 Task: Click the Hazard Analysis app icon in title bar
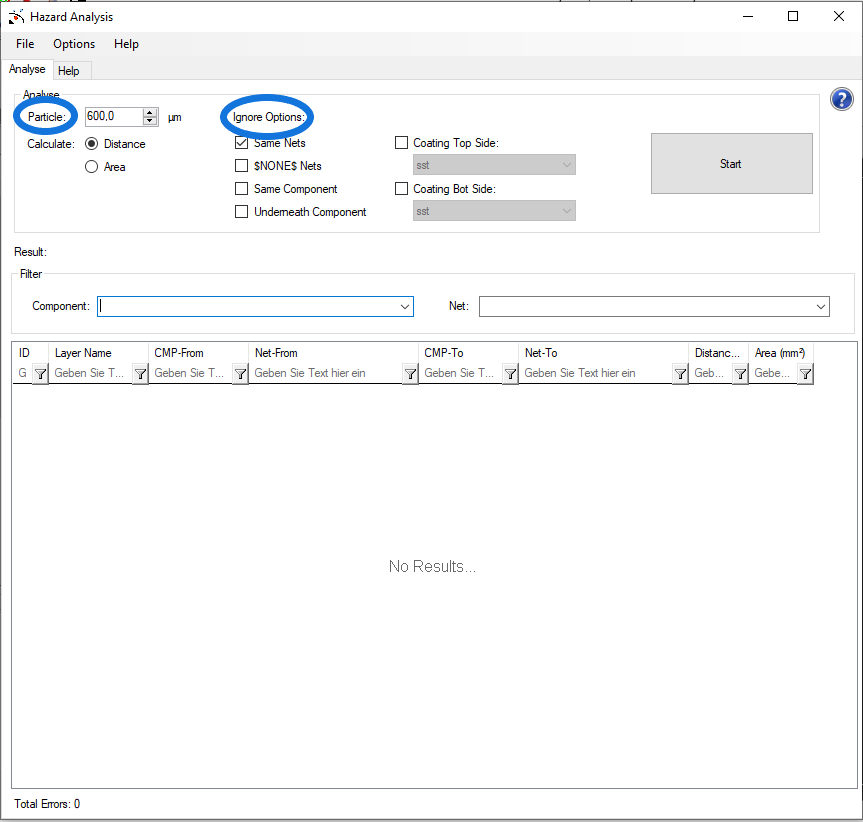16,17
